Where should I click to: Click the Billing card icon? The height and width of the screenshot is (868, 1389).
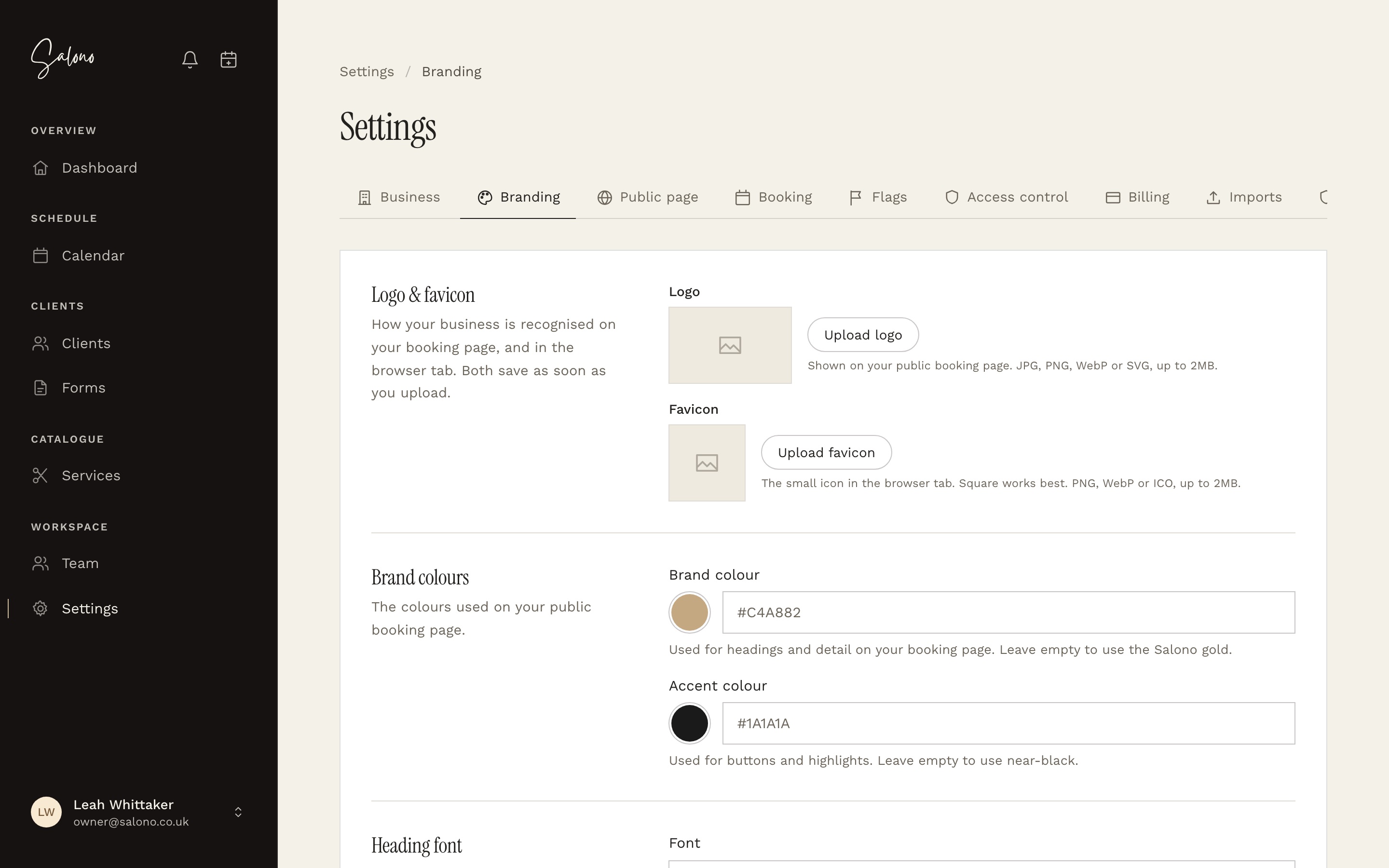(x=1113, y=198)
